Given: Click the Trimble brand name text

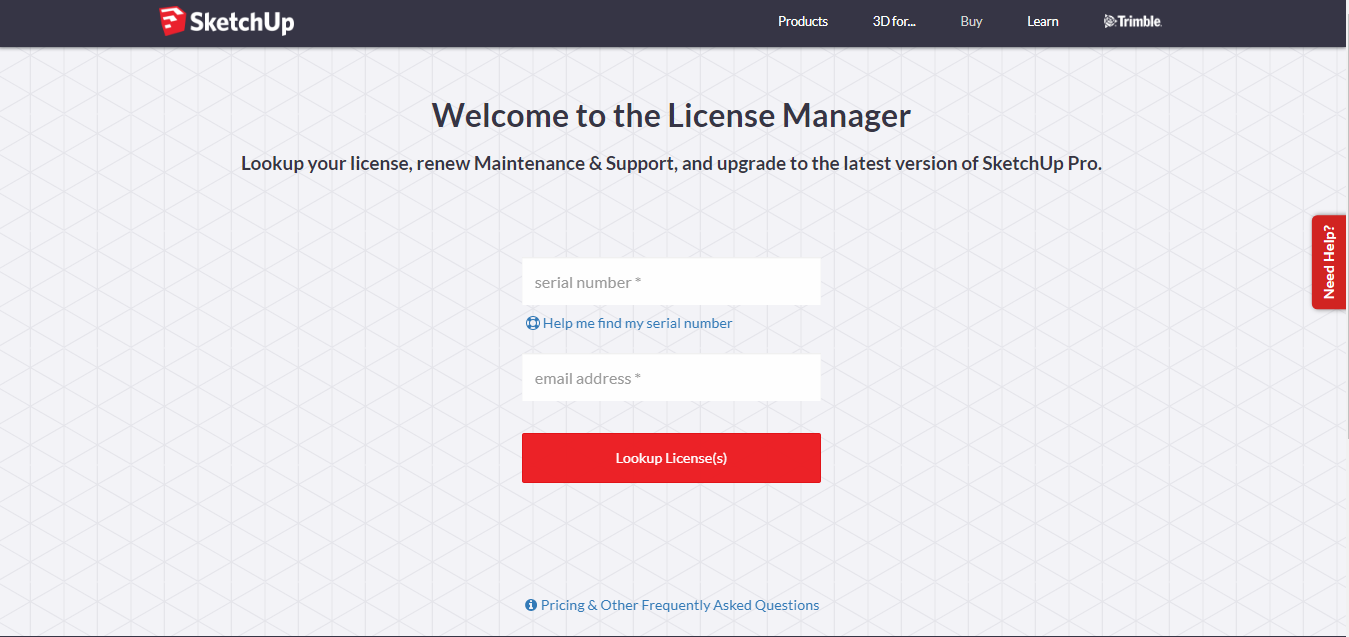Looking at the screenshot, I should [x=1140, y=21].
